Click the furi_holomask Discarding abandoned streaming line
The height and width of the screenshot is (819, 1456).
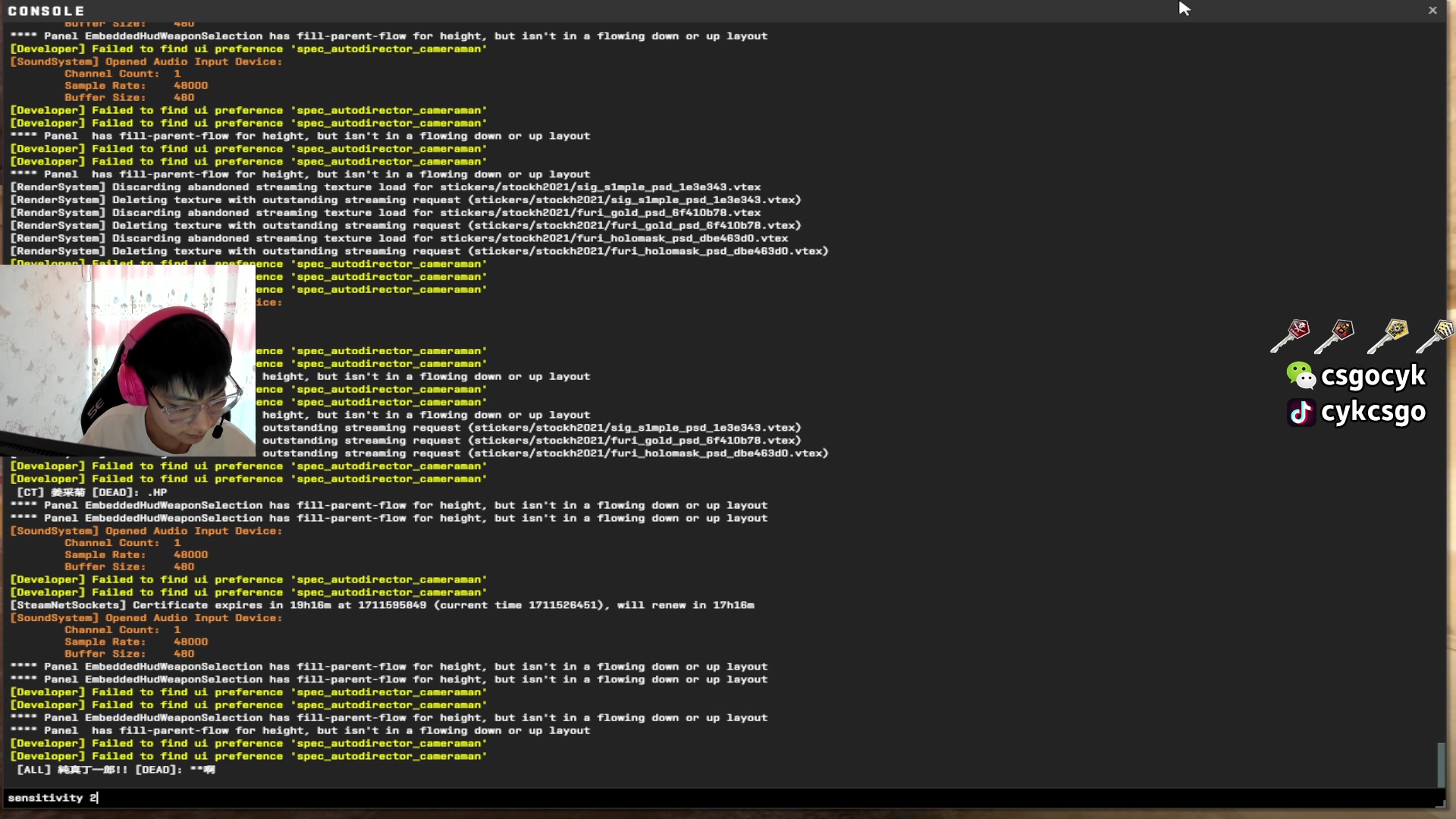(399, 238)
